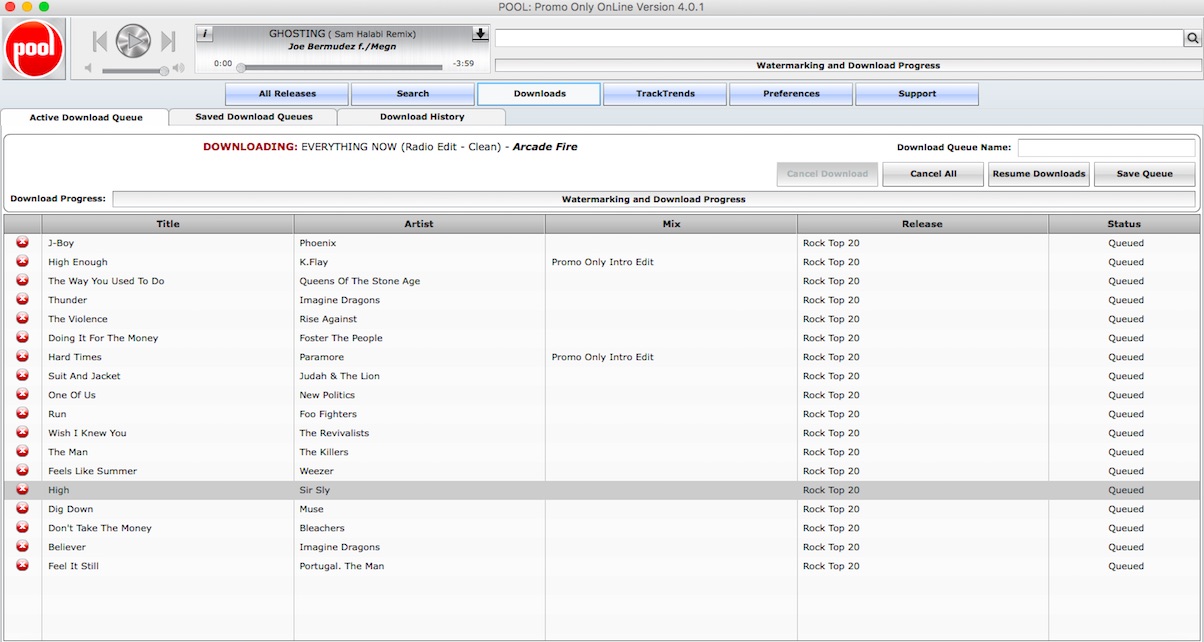Switch to Download History tab
Image resolution: width=1204 pixels, height=642 pixels.
click(422, 117)
